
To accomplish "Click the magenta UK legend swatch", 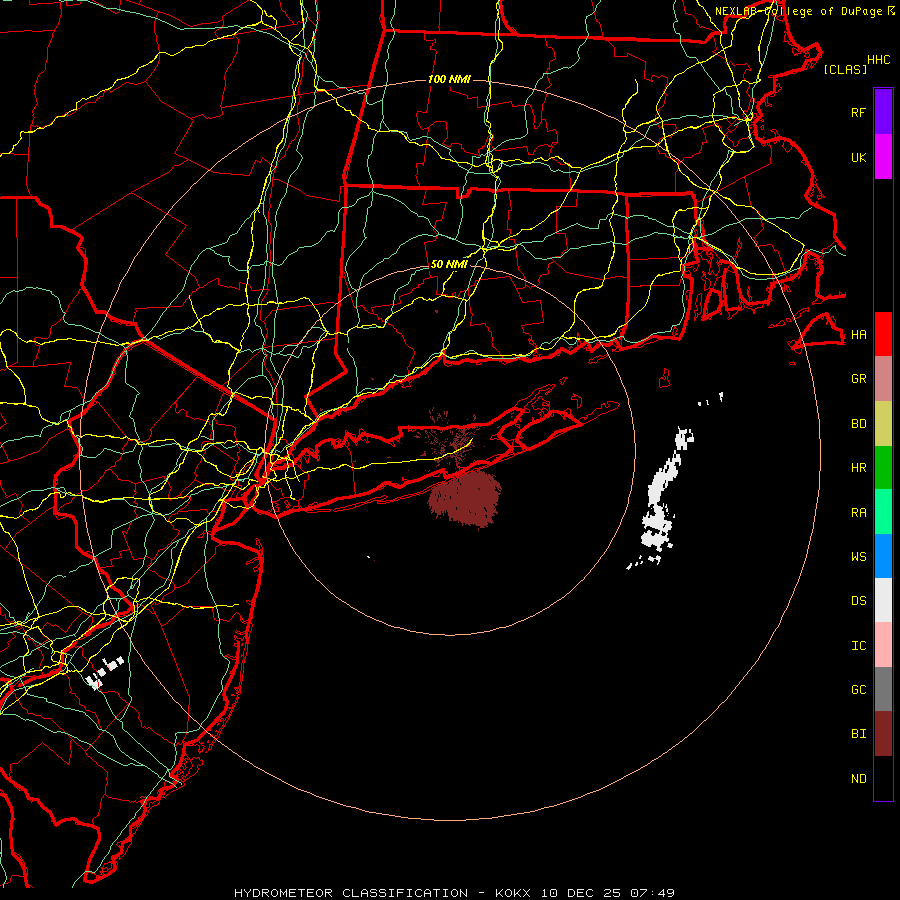I will coord(883,157).
